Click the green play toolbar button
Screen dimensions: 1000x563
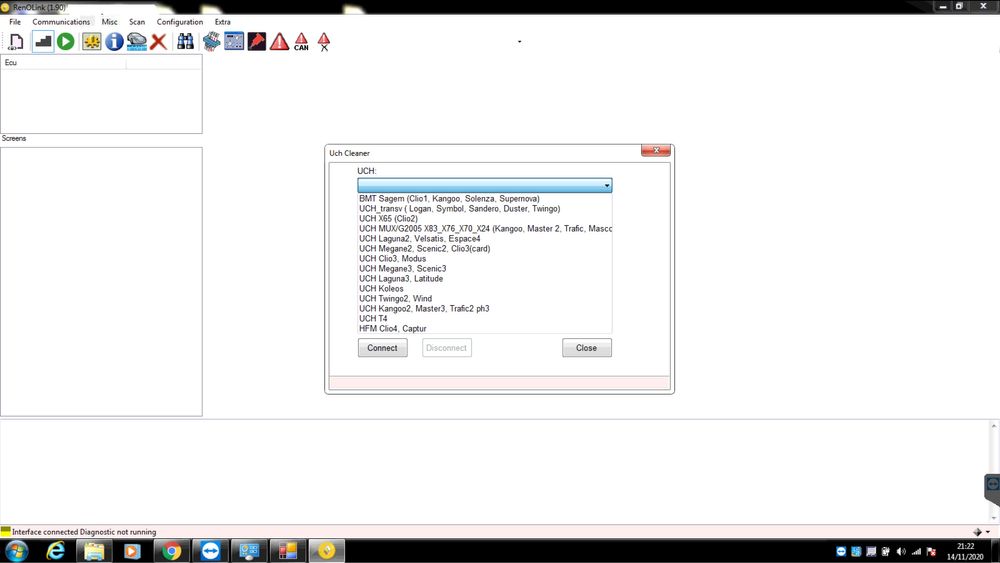point(66,42)
